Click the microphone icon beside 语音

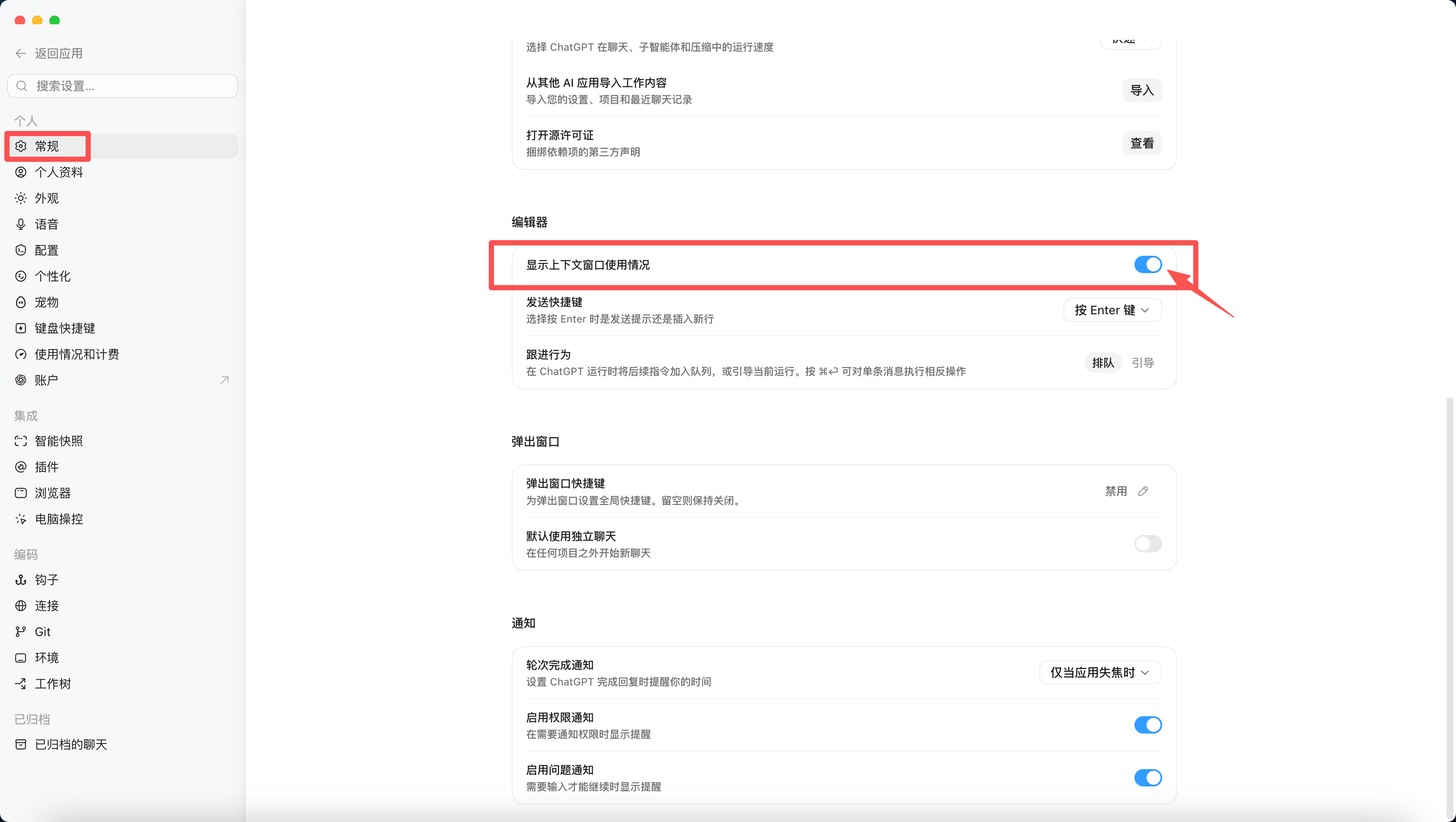[21, 224]
